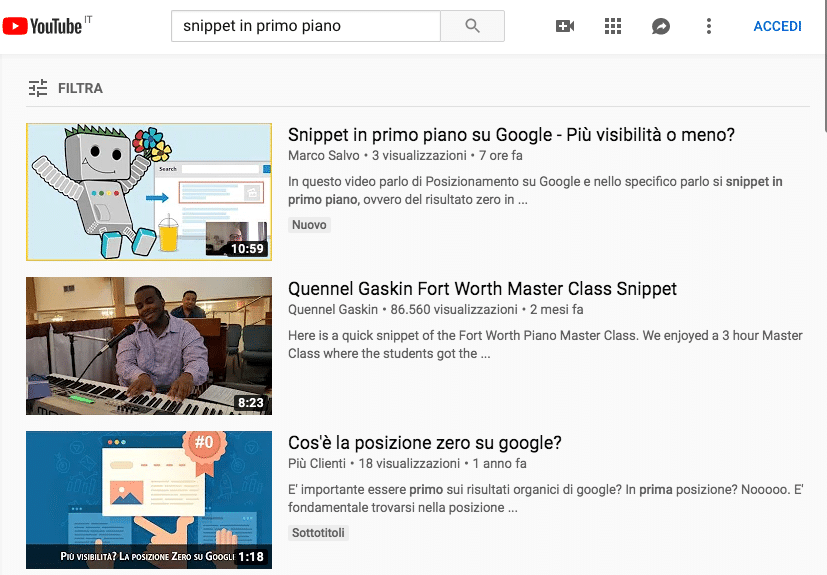
Task: Click description starting 'In questo video parlo'
Action: click(535, 190)
